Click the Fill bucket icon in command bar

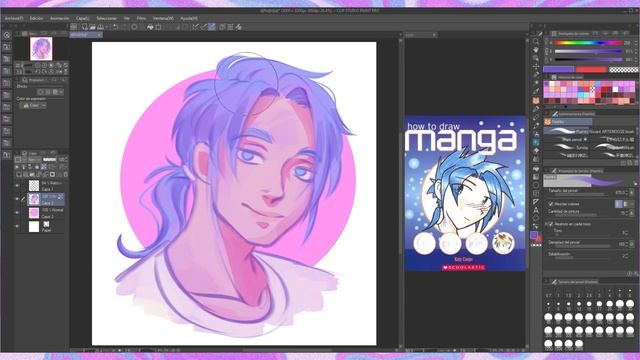point(150,27)
